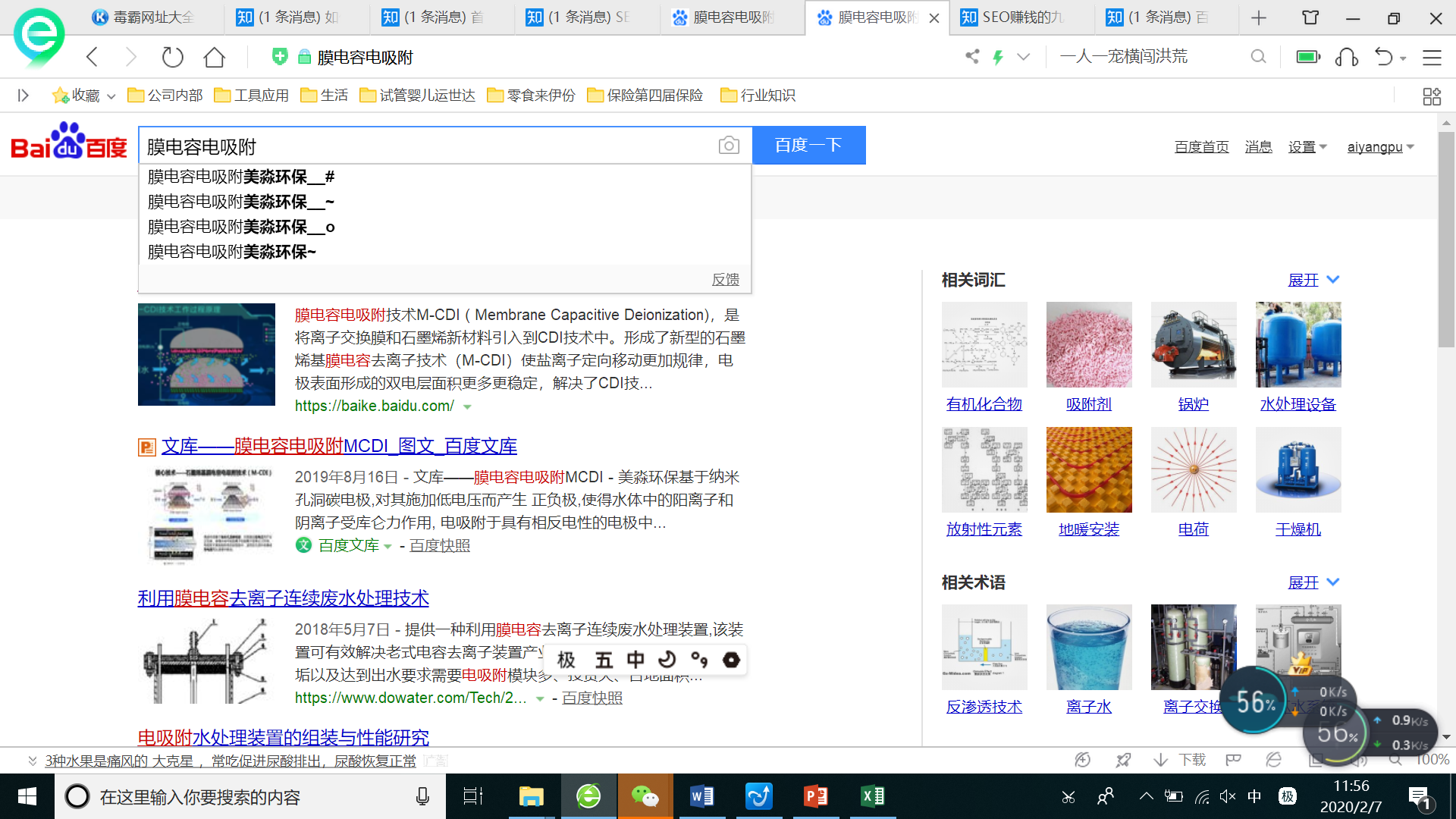1456x819 pixels.
Task: Expand 相关术语 with 展开
Action: [1313, 582]
